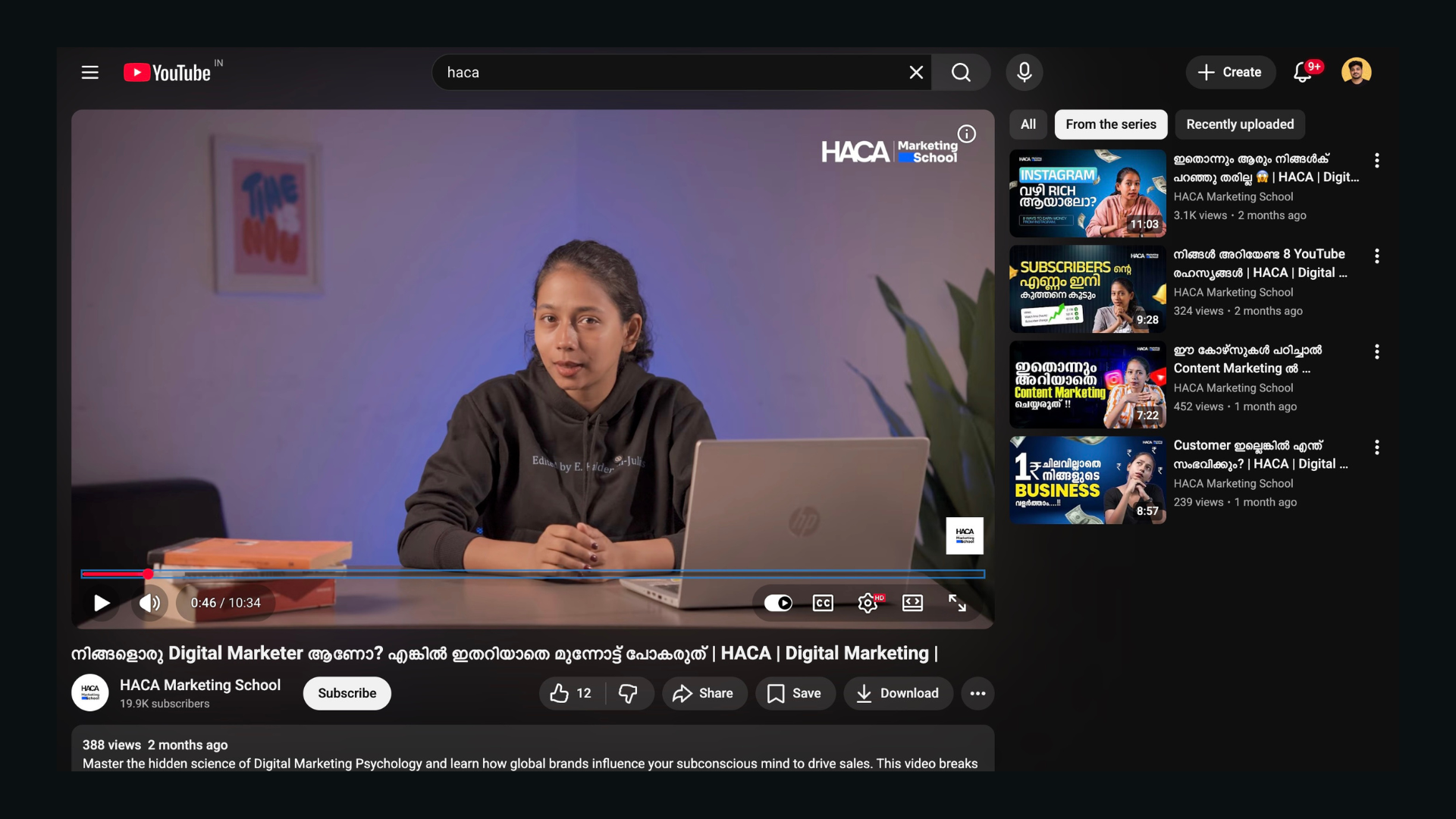Open video settings gear
Viewport: 1456px width, 819px height.
[868, 603]
